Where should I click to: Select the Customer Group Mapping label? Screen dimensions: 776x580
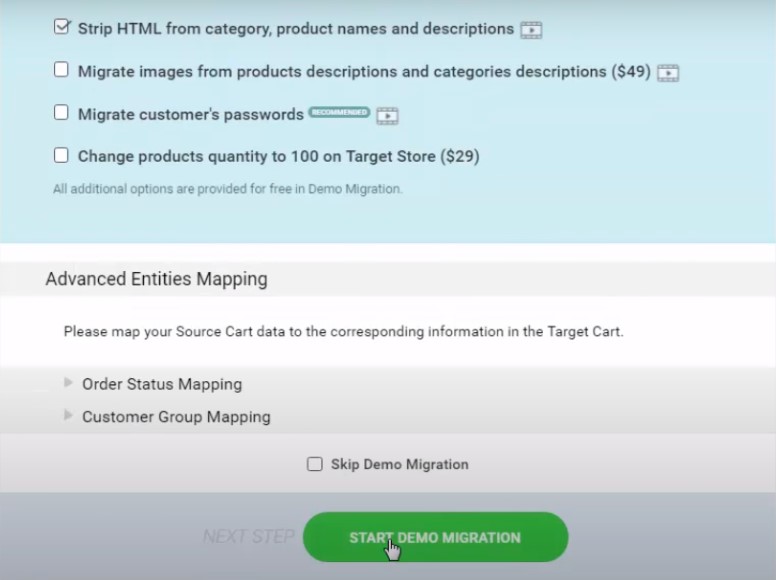176,417
